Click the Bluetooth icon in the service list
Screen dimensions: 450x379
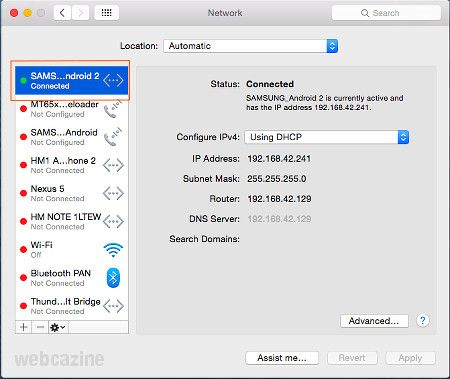pos(113,278)
